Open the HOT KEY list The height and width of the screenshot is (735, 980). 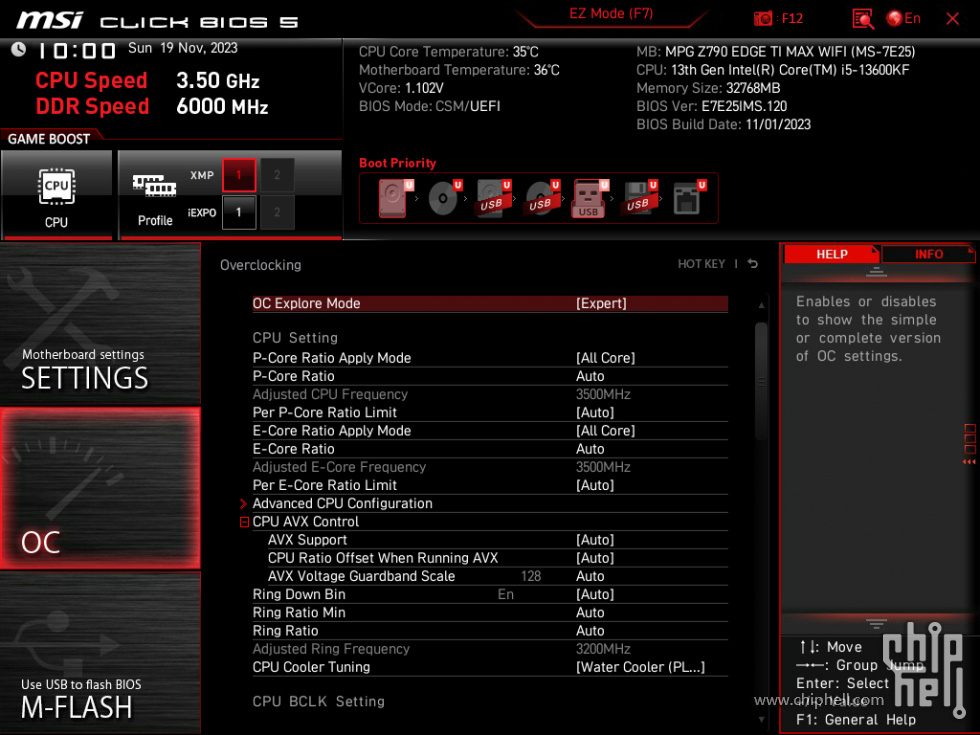point(701,264)
